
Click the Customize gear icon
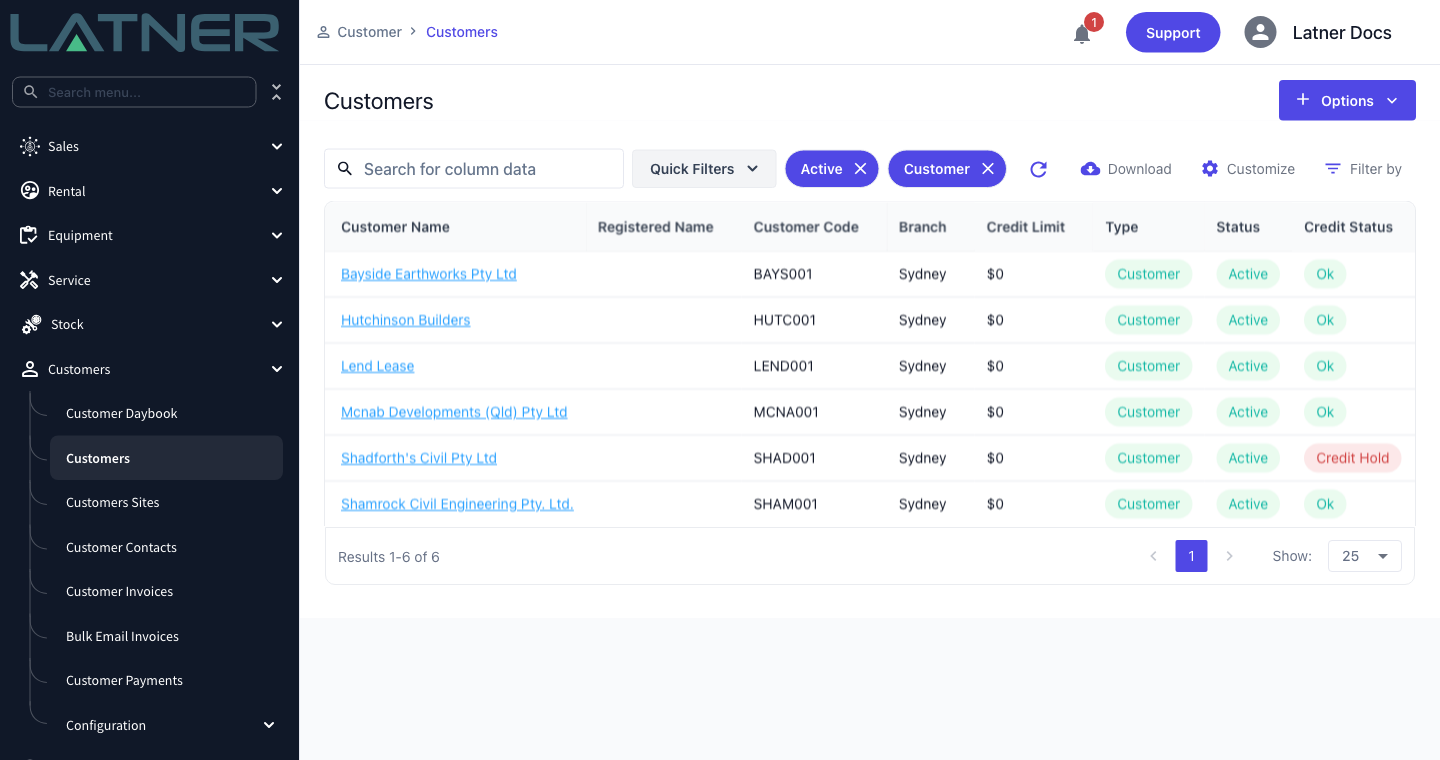[1210, 169]
